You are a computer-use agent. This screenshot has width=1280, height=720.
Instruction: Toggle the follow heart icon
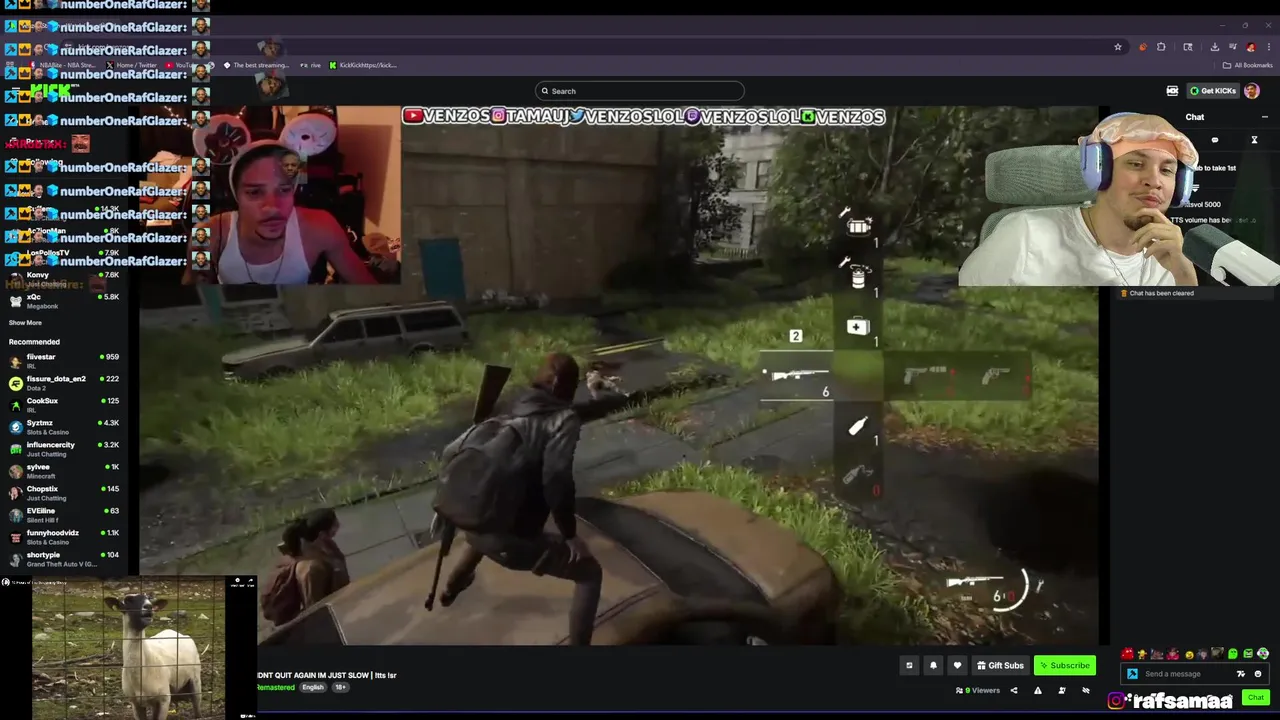click(x=957, y=665)
